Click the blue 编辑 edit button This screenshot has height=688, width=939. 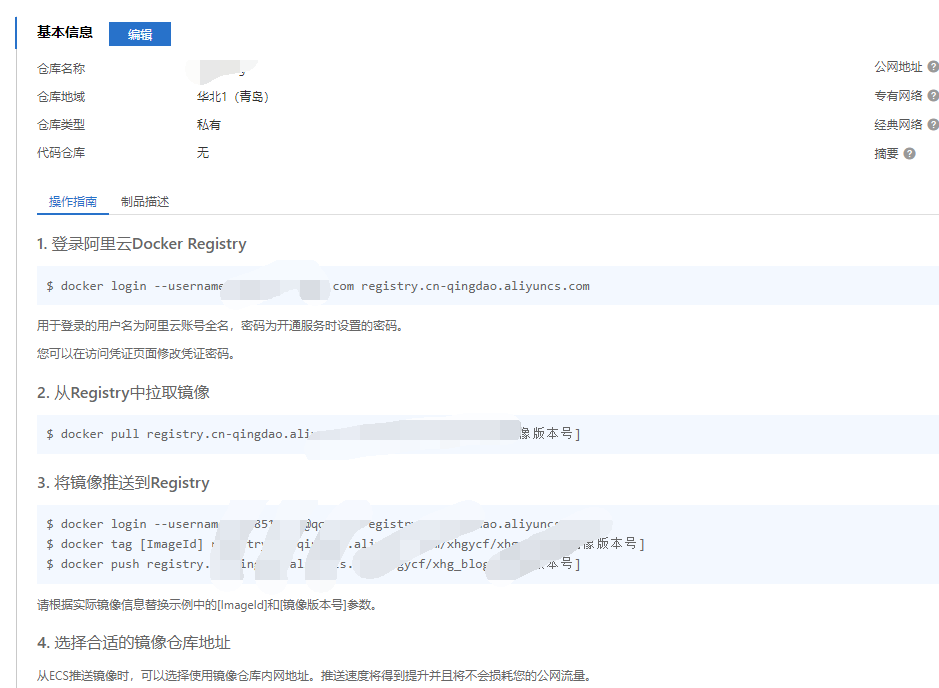click(140, 34)
